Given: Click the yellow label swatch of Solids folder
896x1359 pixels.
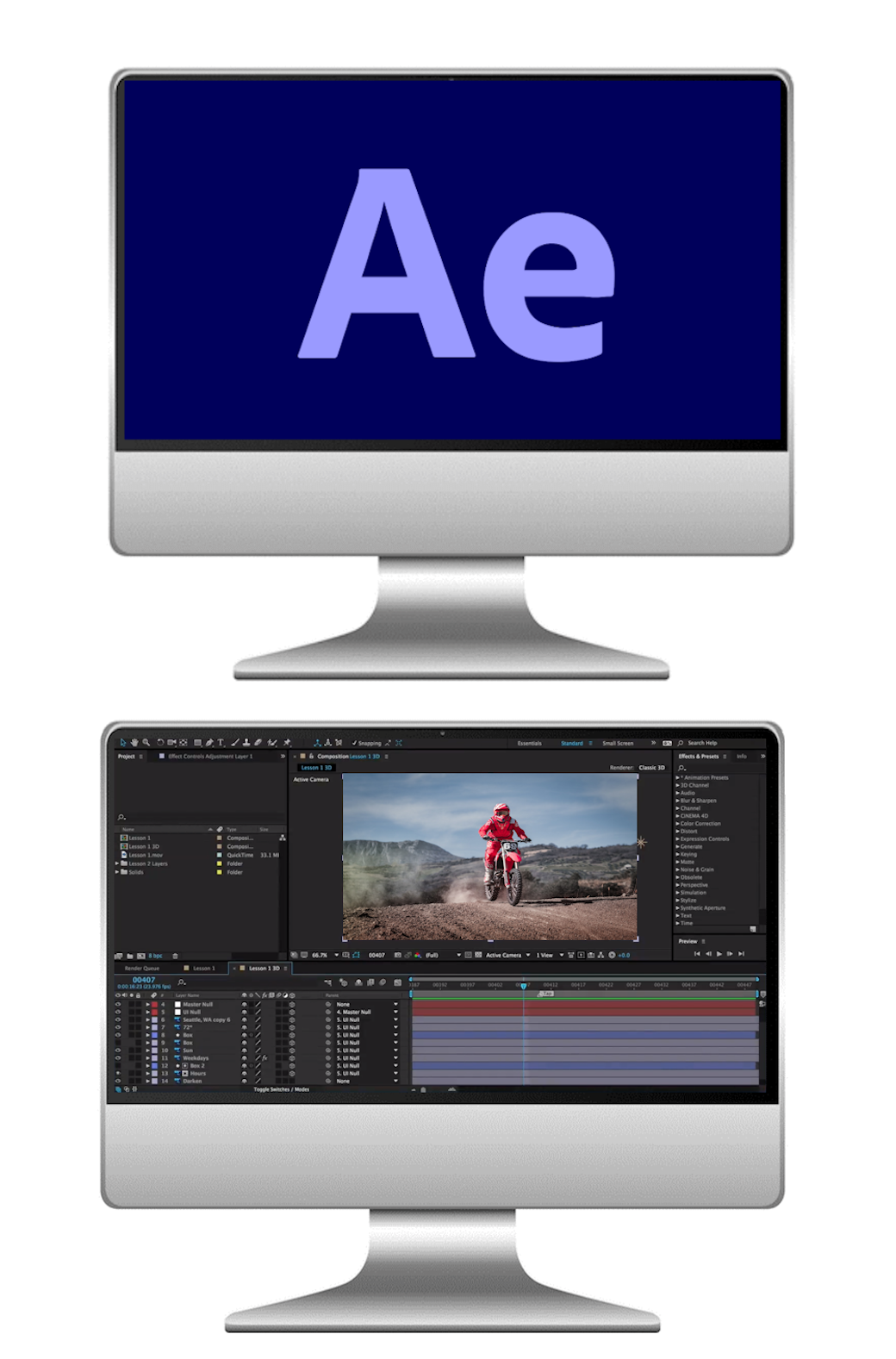Looking at the screenshot, I should click(220, 872).
